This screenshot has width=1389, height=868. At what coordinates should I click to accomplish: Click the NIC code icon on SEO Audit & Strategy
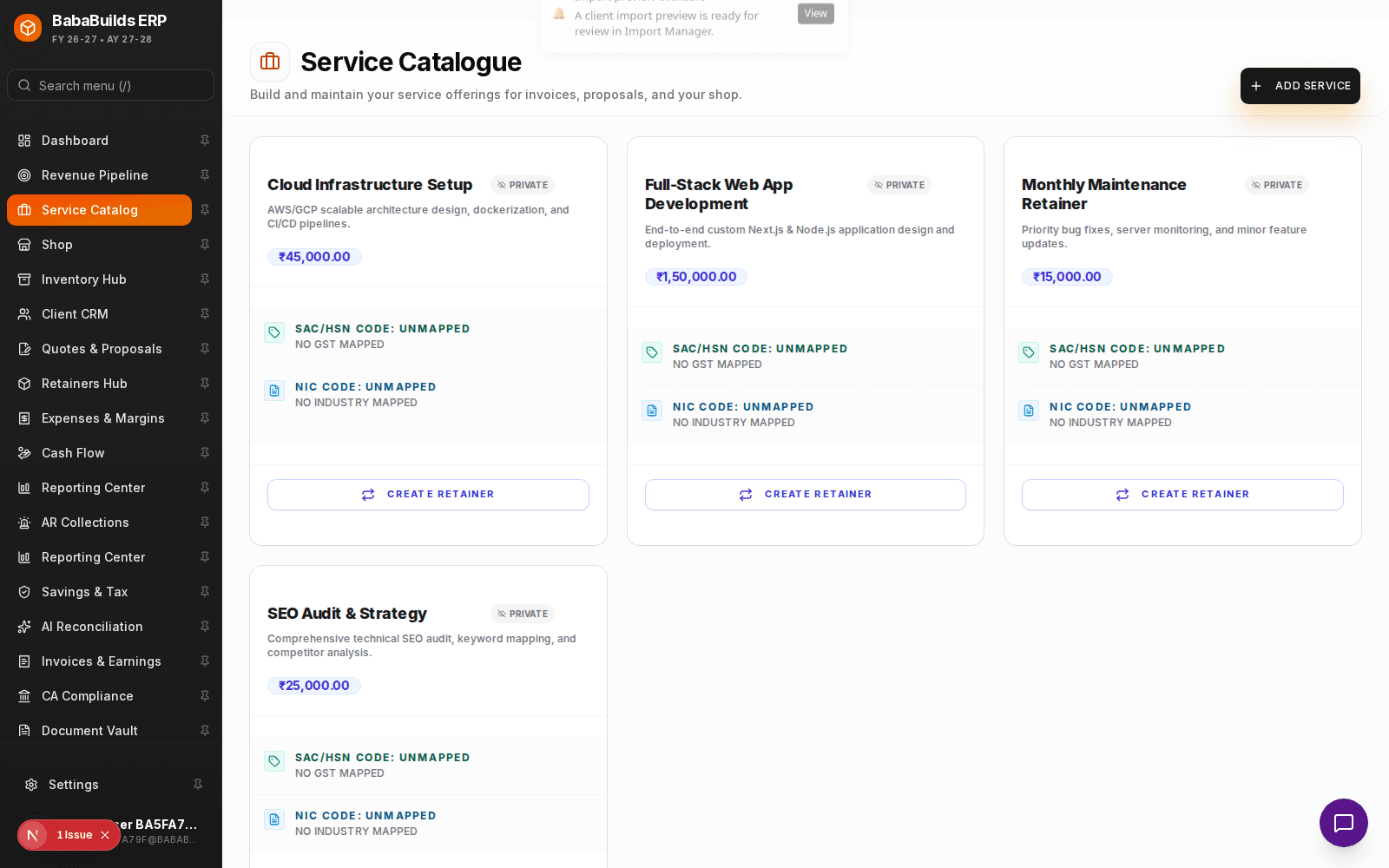pos(274,819)
